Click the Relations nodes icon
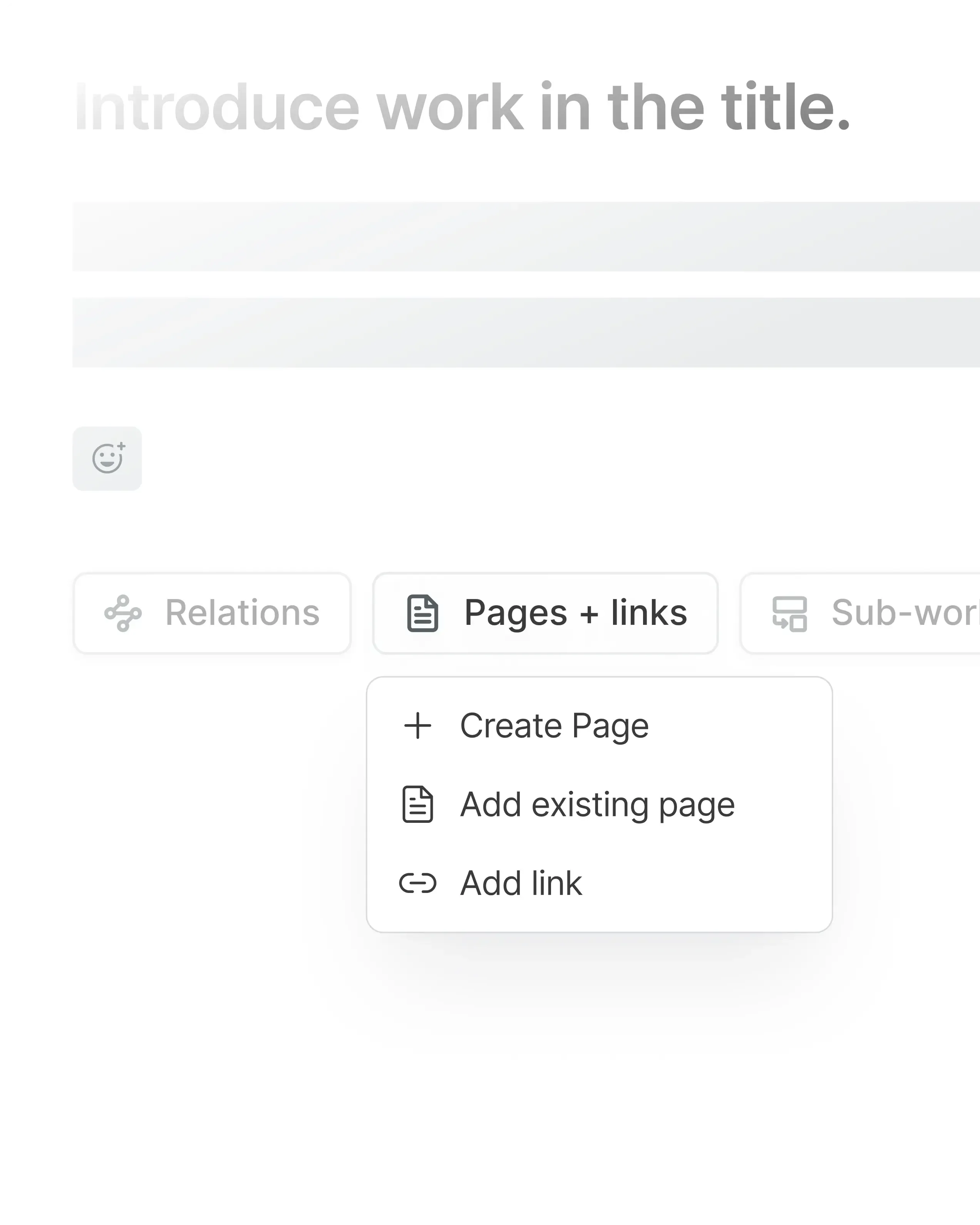This screenshot has width=980, height=1225. click(x=123, y=613)
